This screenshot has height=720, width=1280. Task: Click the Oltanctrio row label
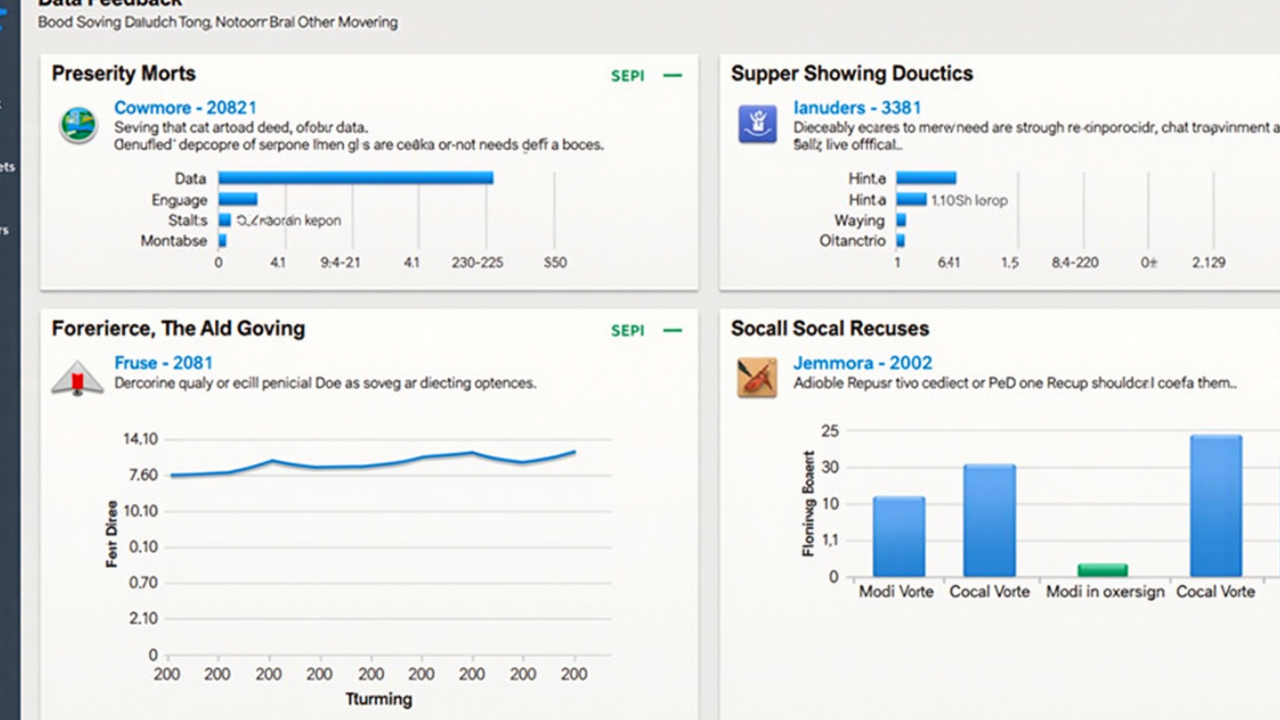[852, 241]
